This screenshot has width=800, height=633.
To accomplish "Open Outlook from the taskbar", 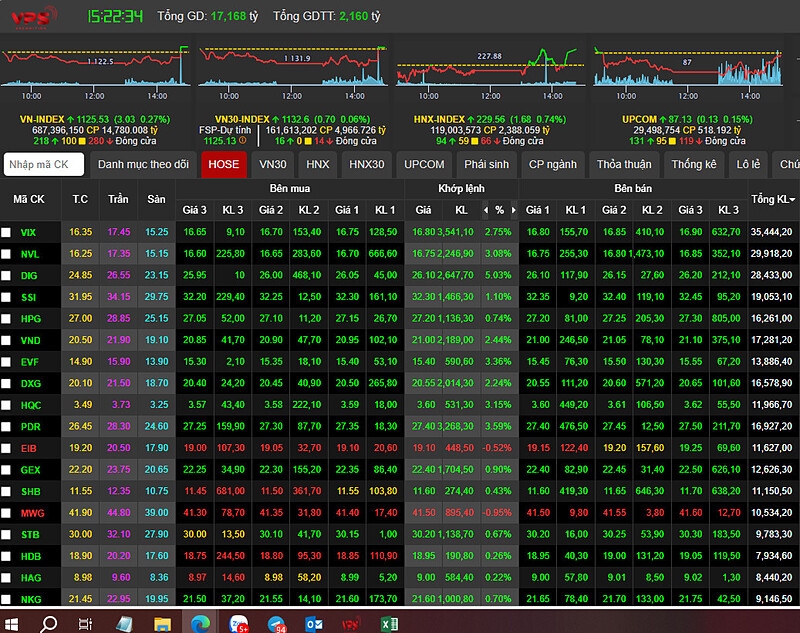I will click(313, 623).
